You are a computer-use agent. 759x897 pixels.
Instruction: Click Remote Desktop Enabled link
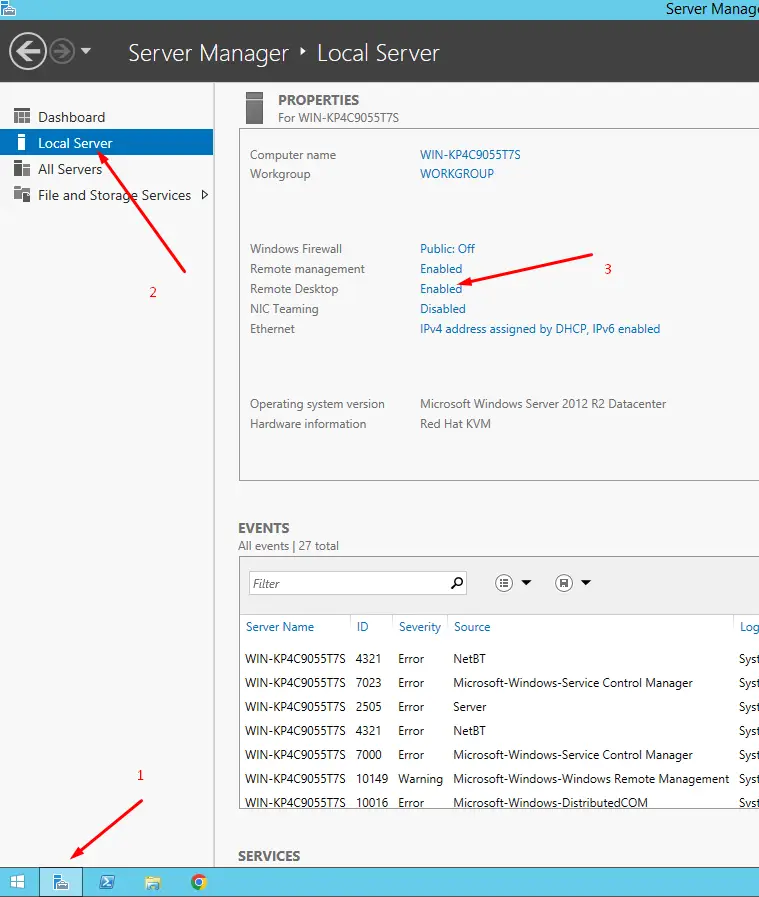coord(441,289)
